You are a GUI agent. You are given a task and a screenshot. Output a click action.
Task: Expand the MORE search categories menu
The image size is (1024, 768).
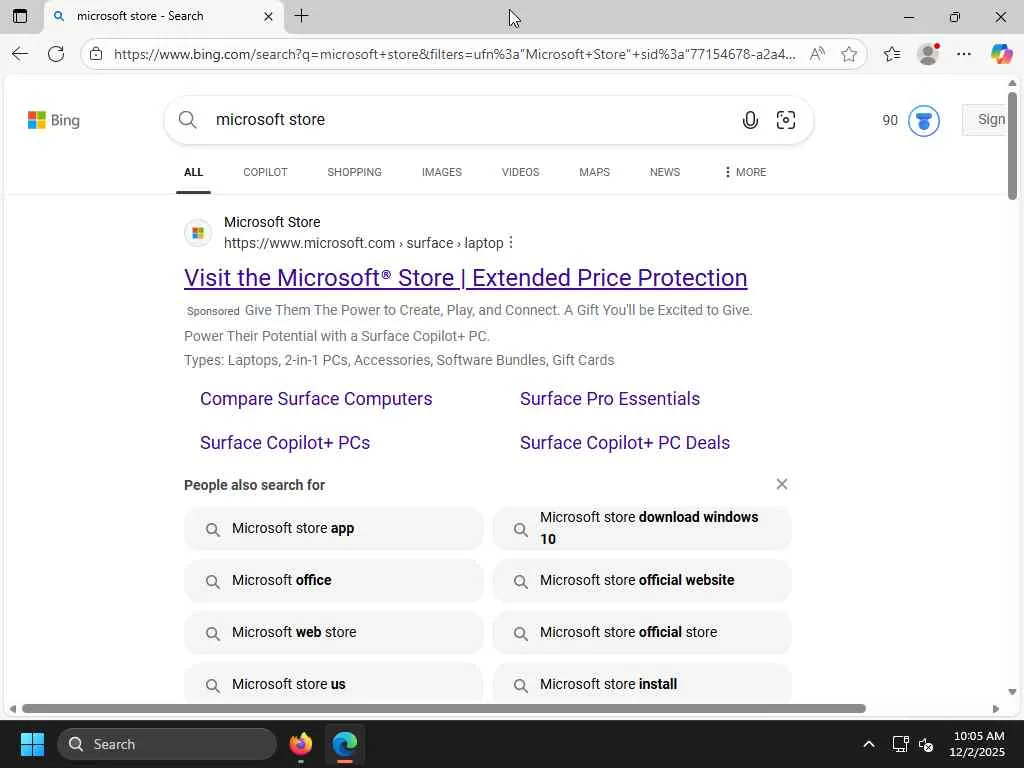[x=745, y=172]
